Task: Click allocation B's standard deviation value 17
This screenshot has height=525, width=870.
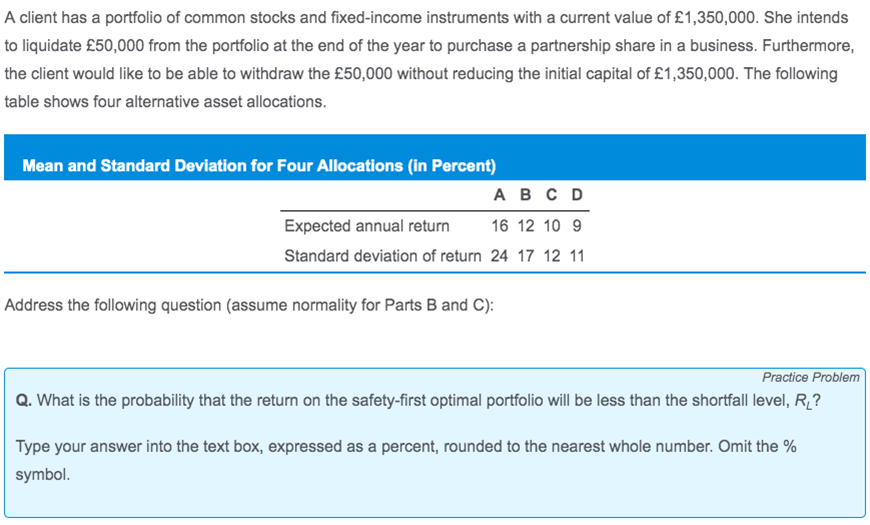Action: click(x=525, y=256)
